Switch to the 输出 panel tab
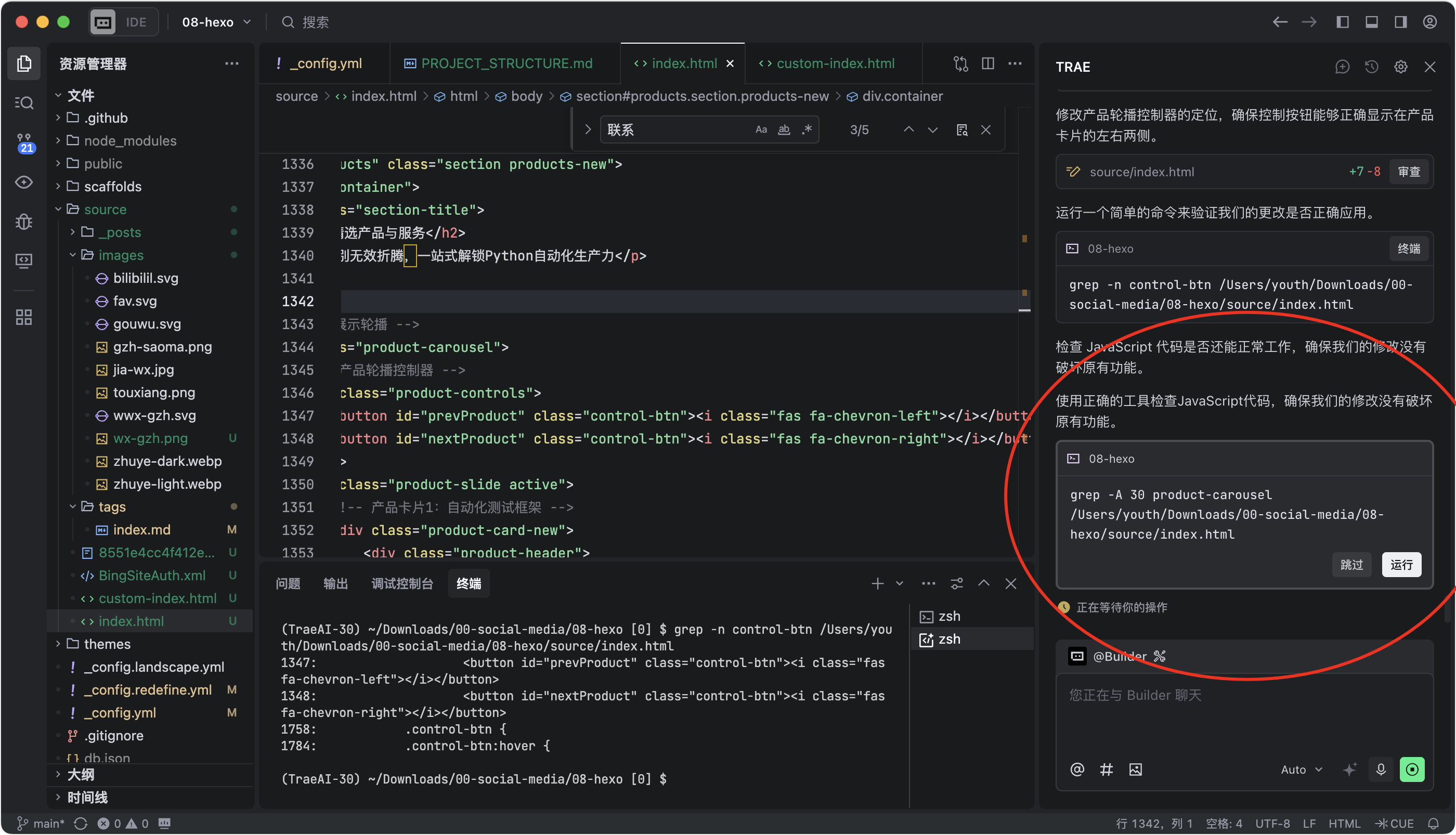The width and height of the screenshot is (1456, 835). tap(335, 584)
